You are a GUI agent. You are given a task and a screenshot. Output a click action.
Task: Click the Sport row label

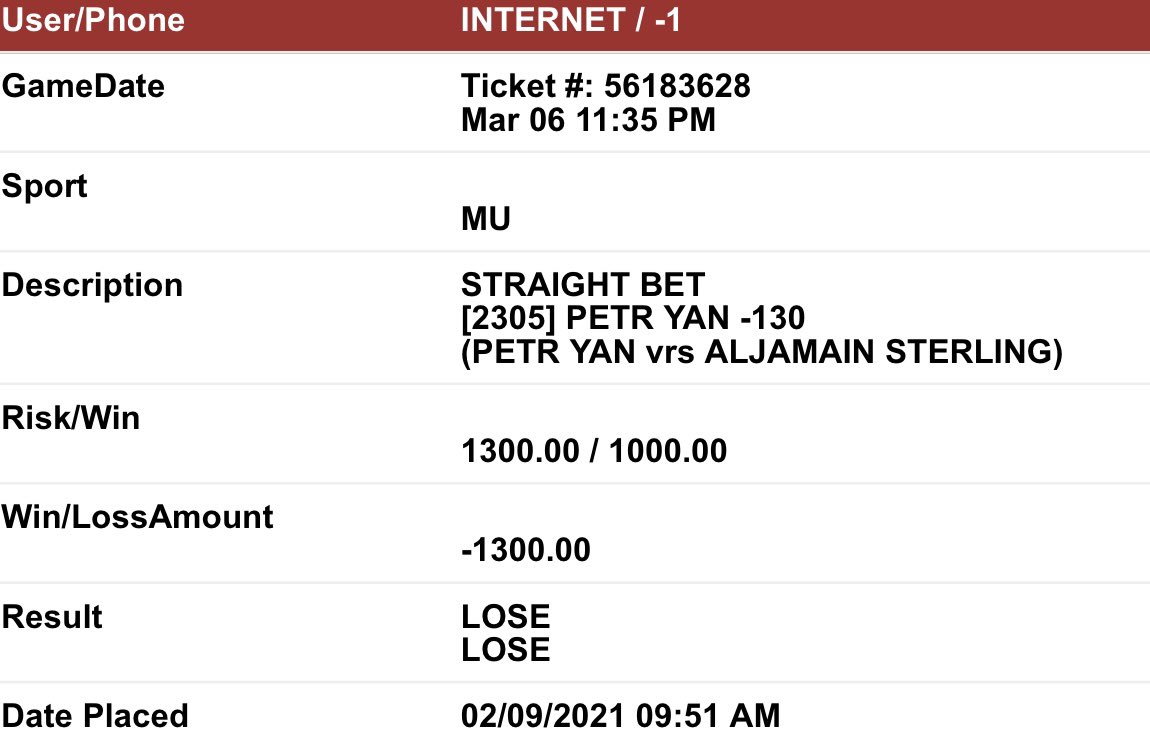(x=44, y=187)
